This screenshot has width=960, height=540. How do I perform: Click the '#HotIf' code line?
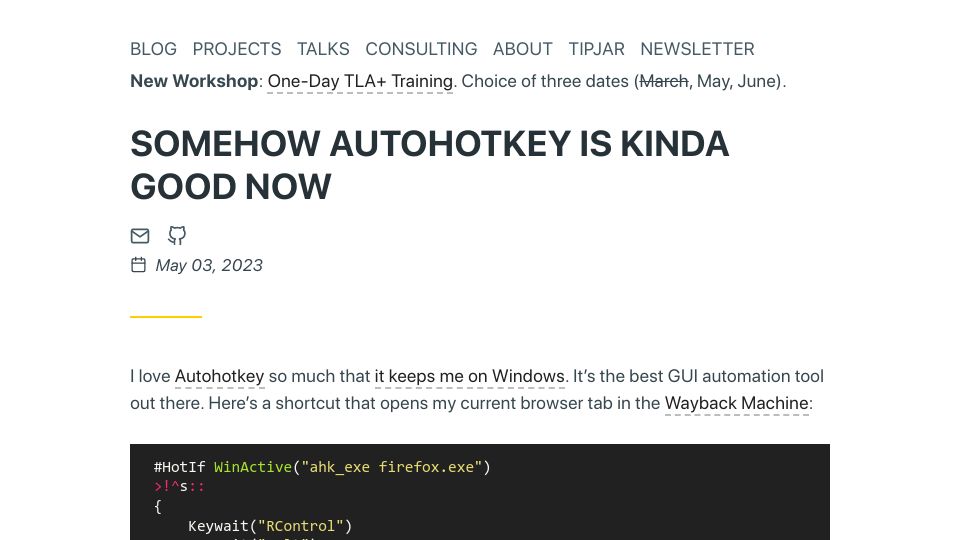pos(322,467)
